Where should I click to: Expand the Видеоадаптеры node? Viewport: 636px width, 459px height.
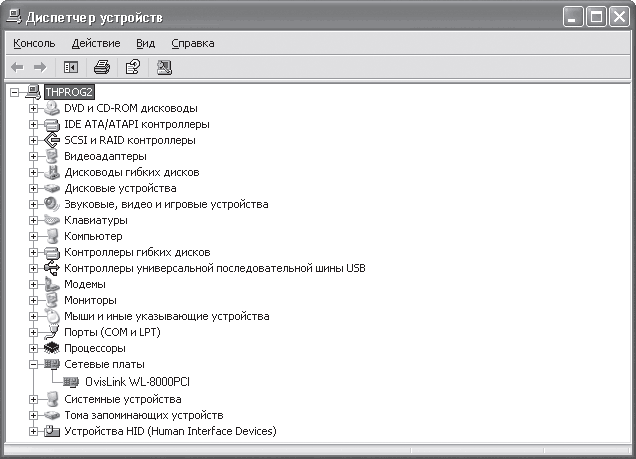[x=33, y=156]
